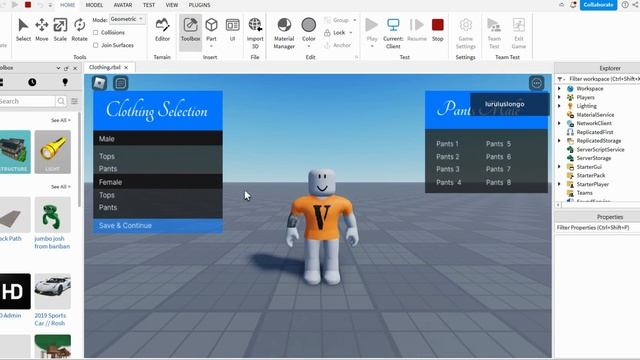Open the Roblox menu icon in viewport

point(99,83)
